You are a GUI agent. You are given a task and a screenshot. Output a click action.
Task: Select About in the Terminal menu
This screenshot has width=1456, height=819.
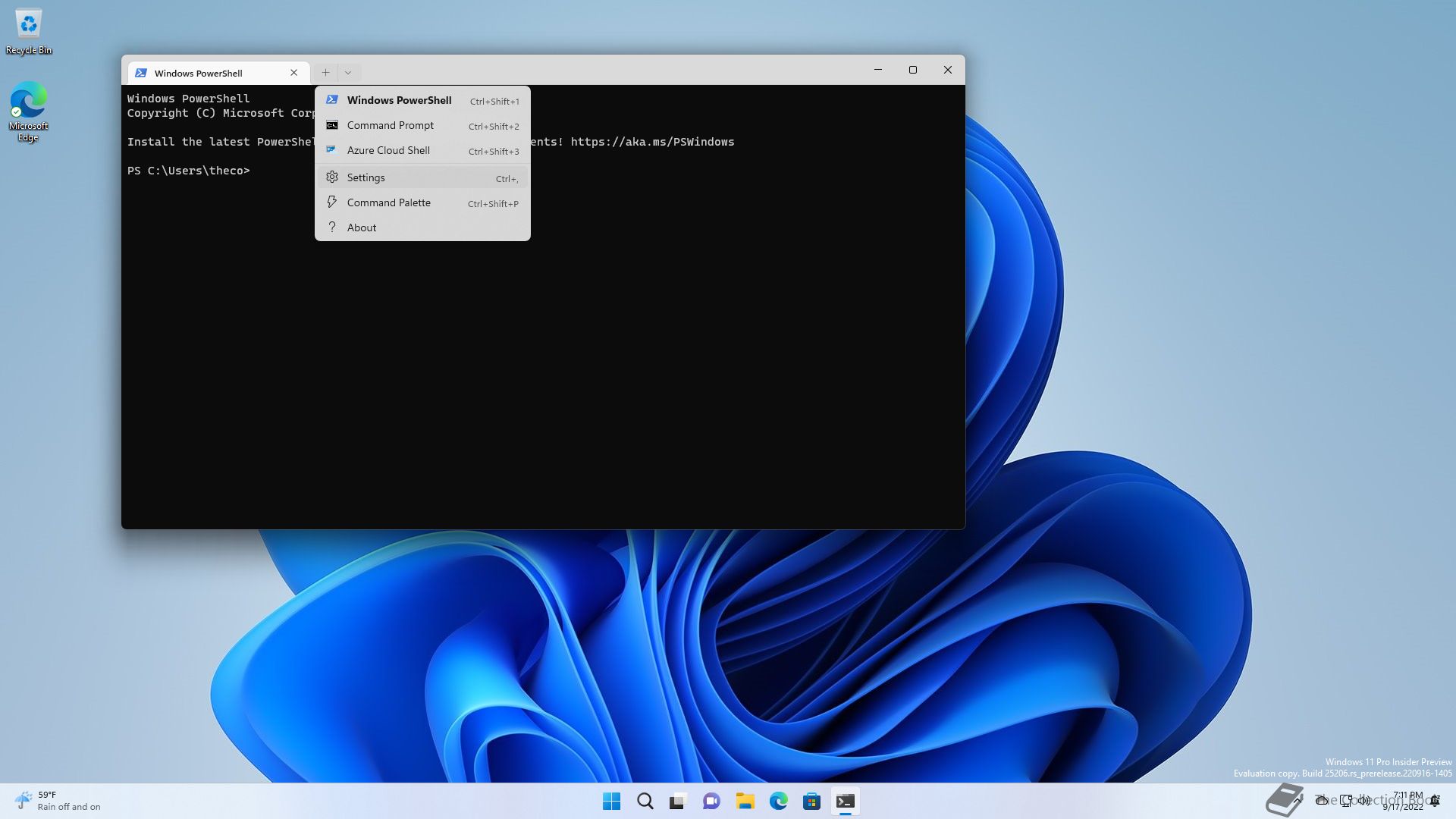click(422, 227)
